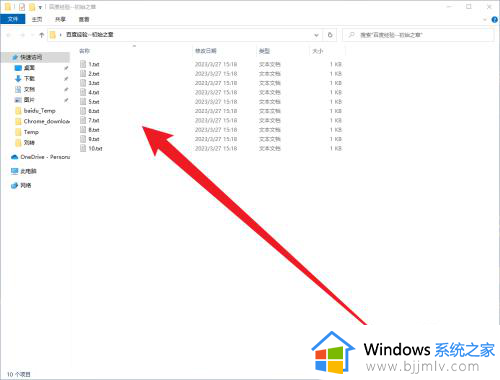
Task: Select file 1.txt icon
Action: click(x=83, y=64)
